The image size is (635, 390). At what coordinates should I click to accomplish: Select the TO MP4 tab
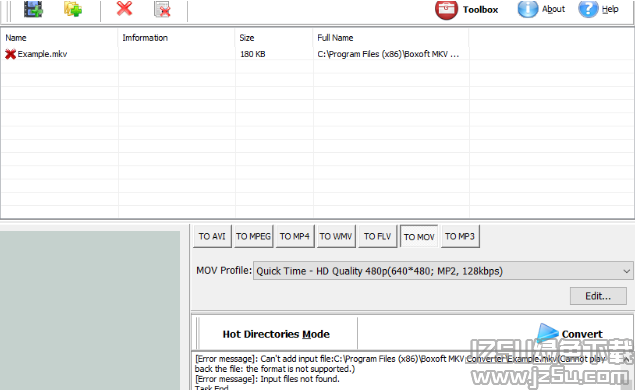pos(294,237)
